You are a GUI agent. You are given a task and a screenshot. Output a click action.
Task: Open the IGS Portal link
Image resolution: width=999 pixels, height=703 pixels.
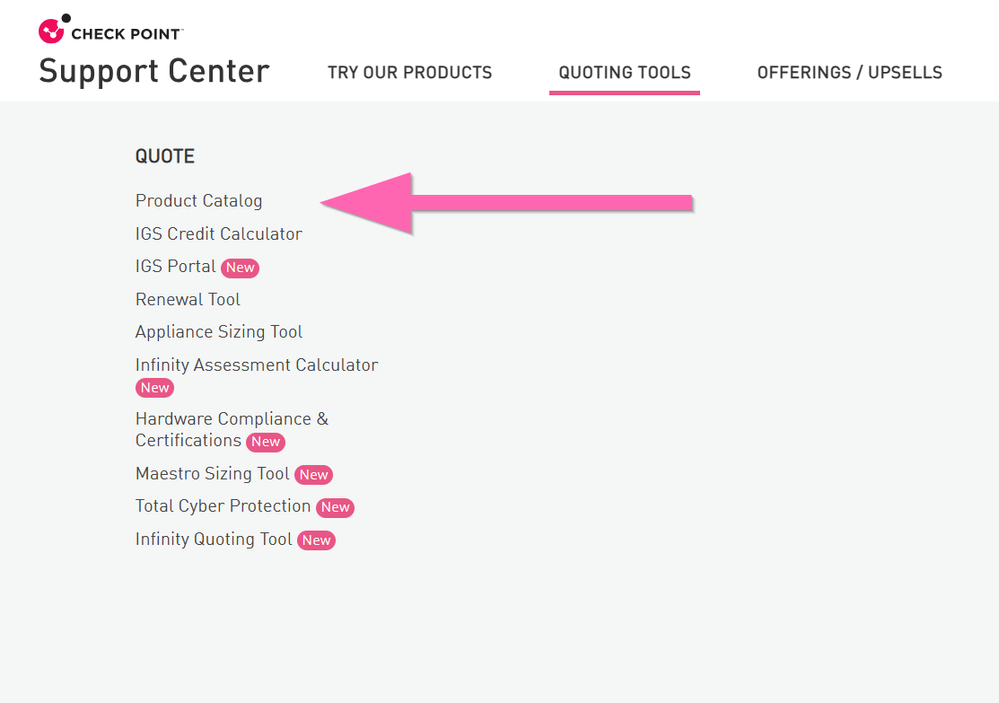176,267
